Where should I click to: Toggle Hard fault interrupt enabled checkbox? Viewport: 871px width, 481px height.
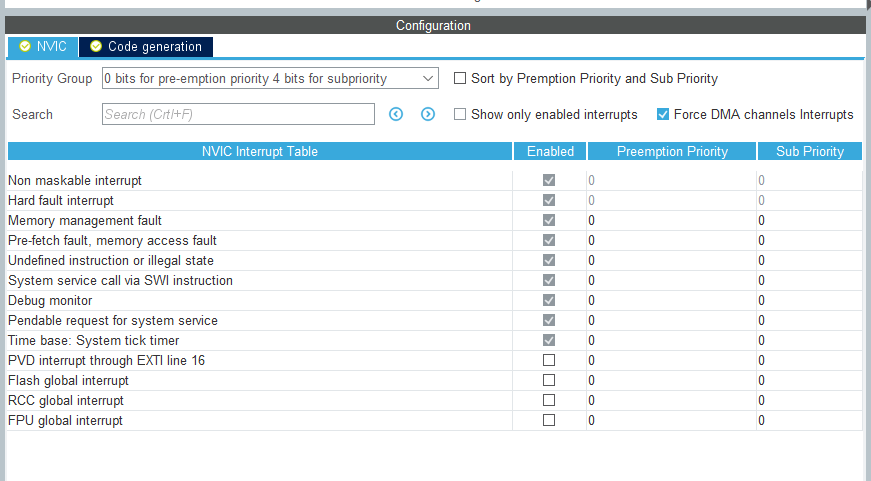tap(549, 200)
